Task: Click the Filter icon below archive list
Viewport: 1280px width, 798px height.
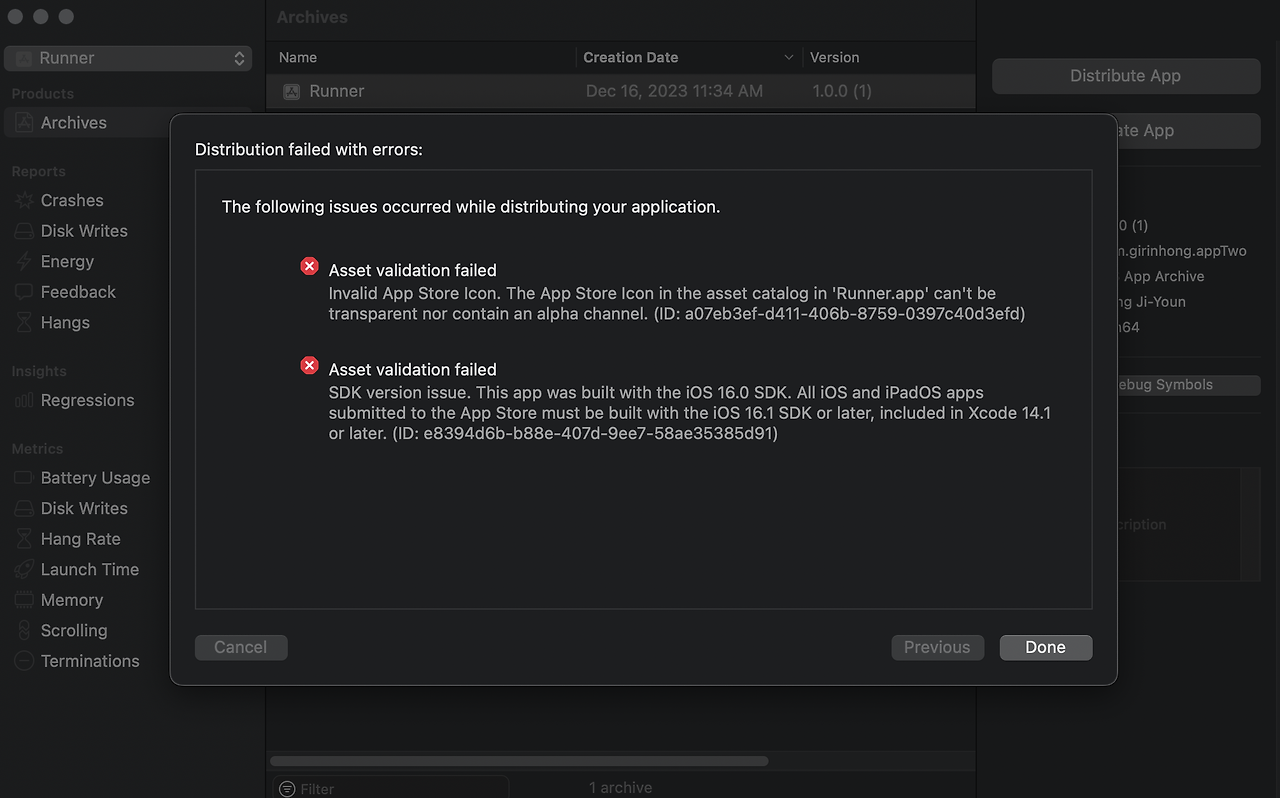Action: [x=287, y=789]
